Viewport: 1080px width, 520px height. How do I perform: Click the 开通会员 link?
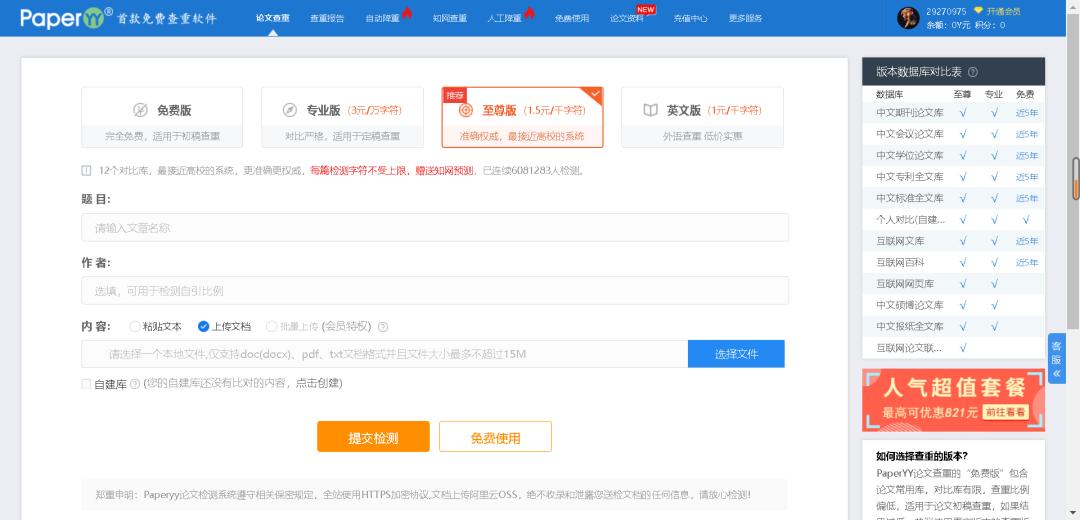pyautogui.click(x=1004, y=11)
